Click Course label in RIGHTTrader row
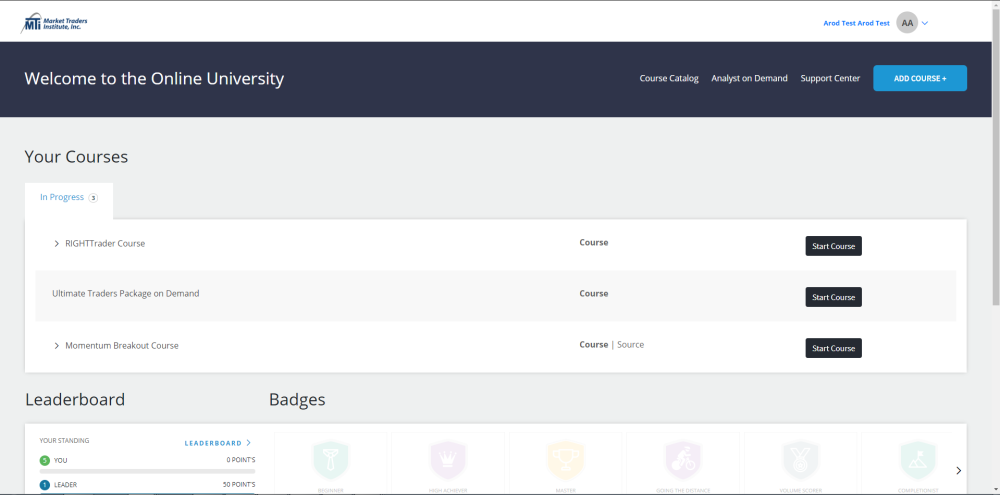The image size is (1000, 495). [594, 242]
